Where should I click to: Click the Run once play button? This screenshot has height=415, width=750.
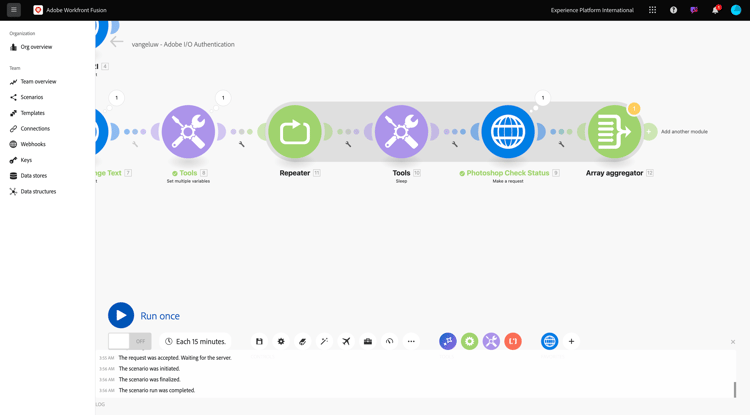[x=121, y=316]
